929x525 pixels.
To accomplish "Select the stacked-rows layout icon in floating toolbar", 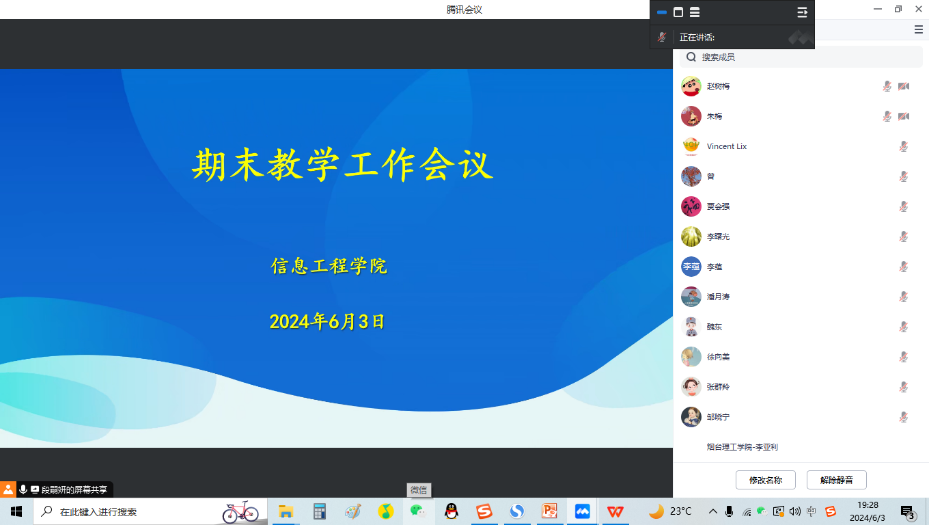I will tap(694, 12).
